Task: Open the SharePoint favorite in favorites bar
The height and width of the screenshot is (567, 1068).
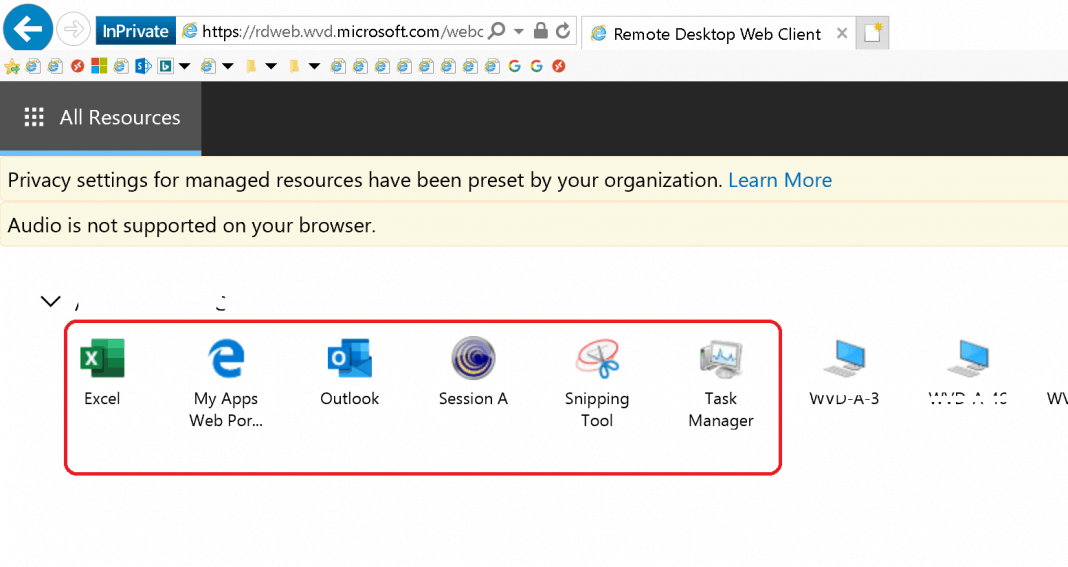Action: 143,66
